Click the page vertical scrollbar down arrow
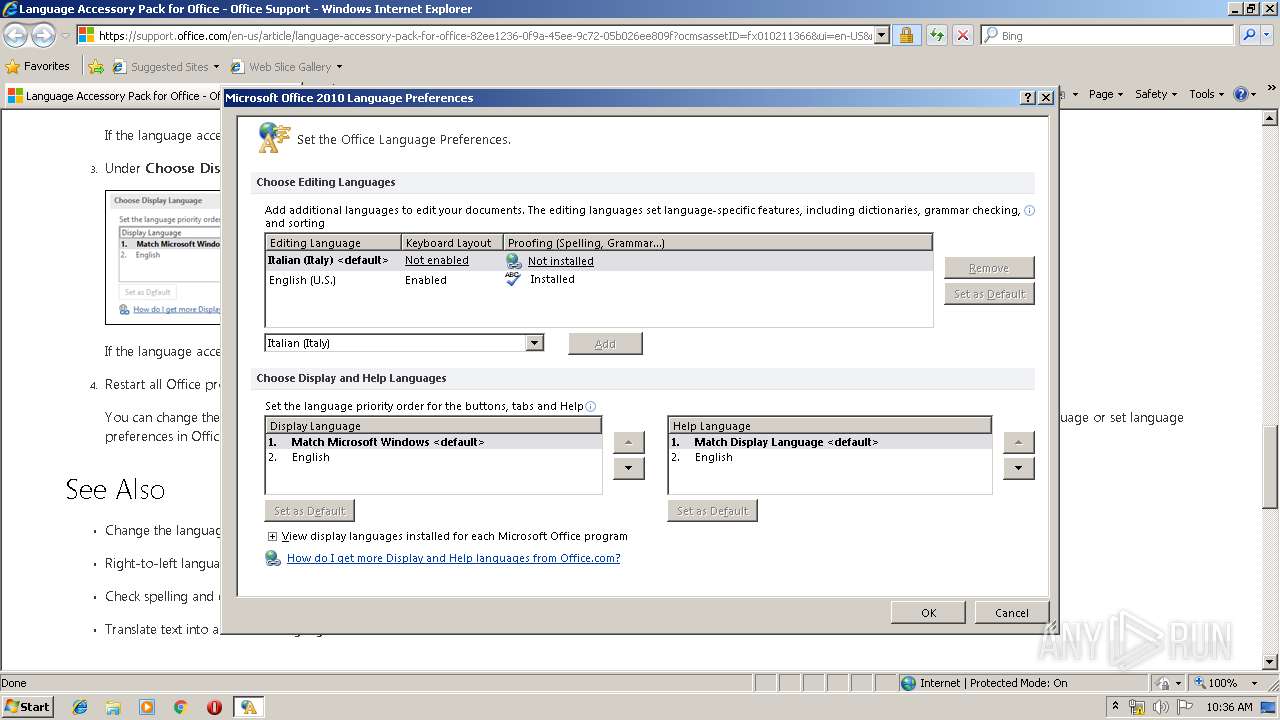The height and width of the screenshot is (720, 1280). click(1271, 662)
